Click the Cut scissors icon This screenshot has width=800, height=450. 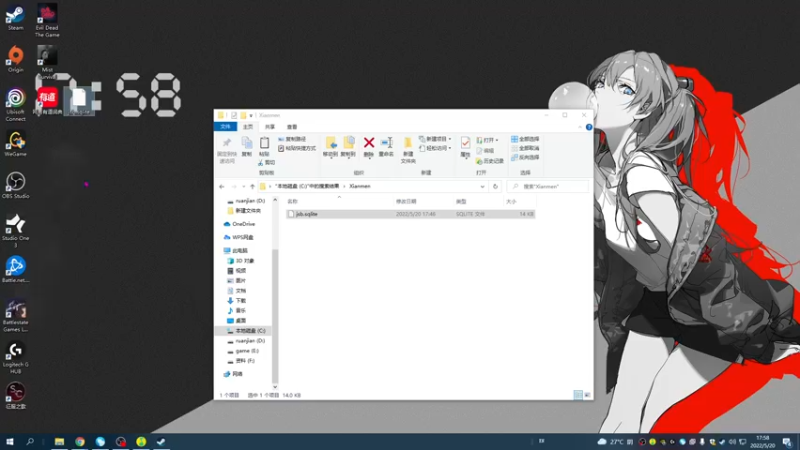tap(260, 163)
